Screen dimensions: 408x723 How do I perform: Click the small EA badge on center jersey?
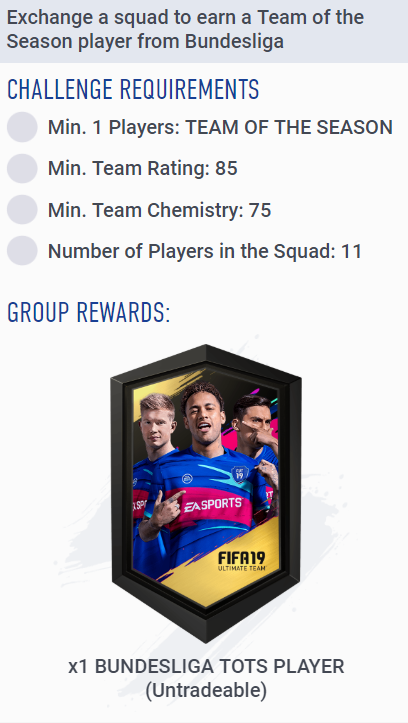[187, 479]
